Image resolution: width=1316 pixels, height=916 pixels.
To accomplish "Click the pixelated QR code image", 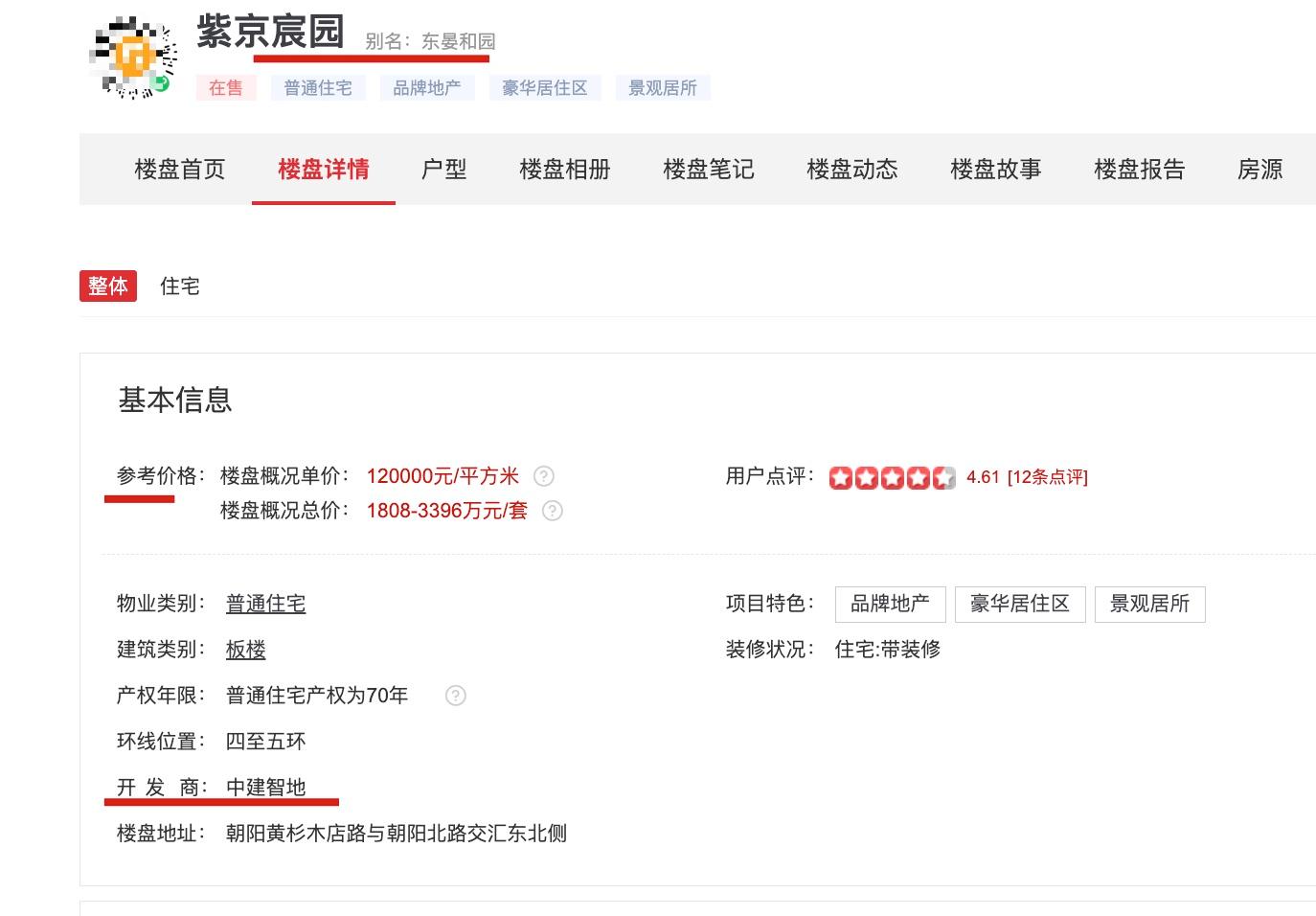I will click(x=134, y=57).
